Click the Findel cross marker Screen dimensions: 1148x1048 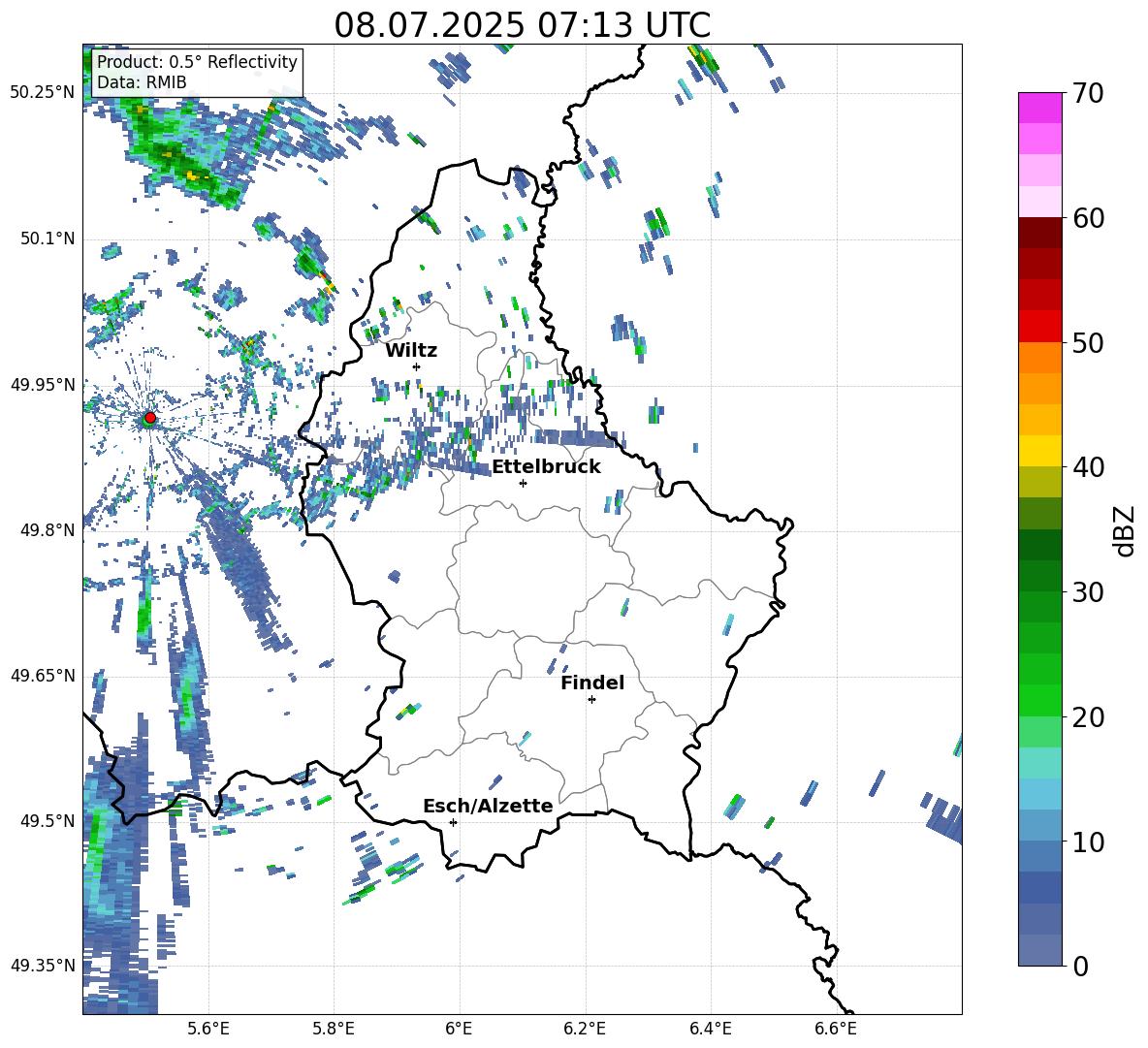coord(591,700)
